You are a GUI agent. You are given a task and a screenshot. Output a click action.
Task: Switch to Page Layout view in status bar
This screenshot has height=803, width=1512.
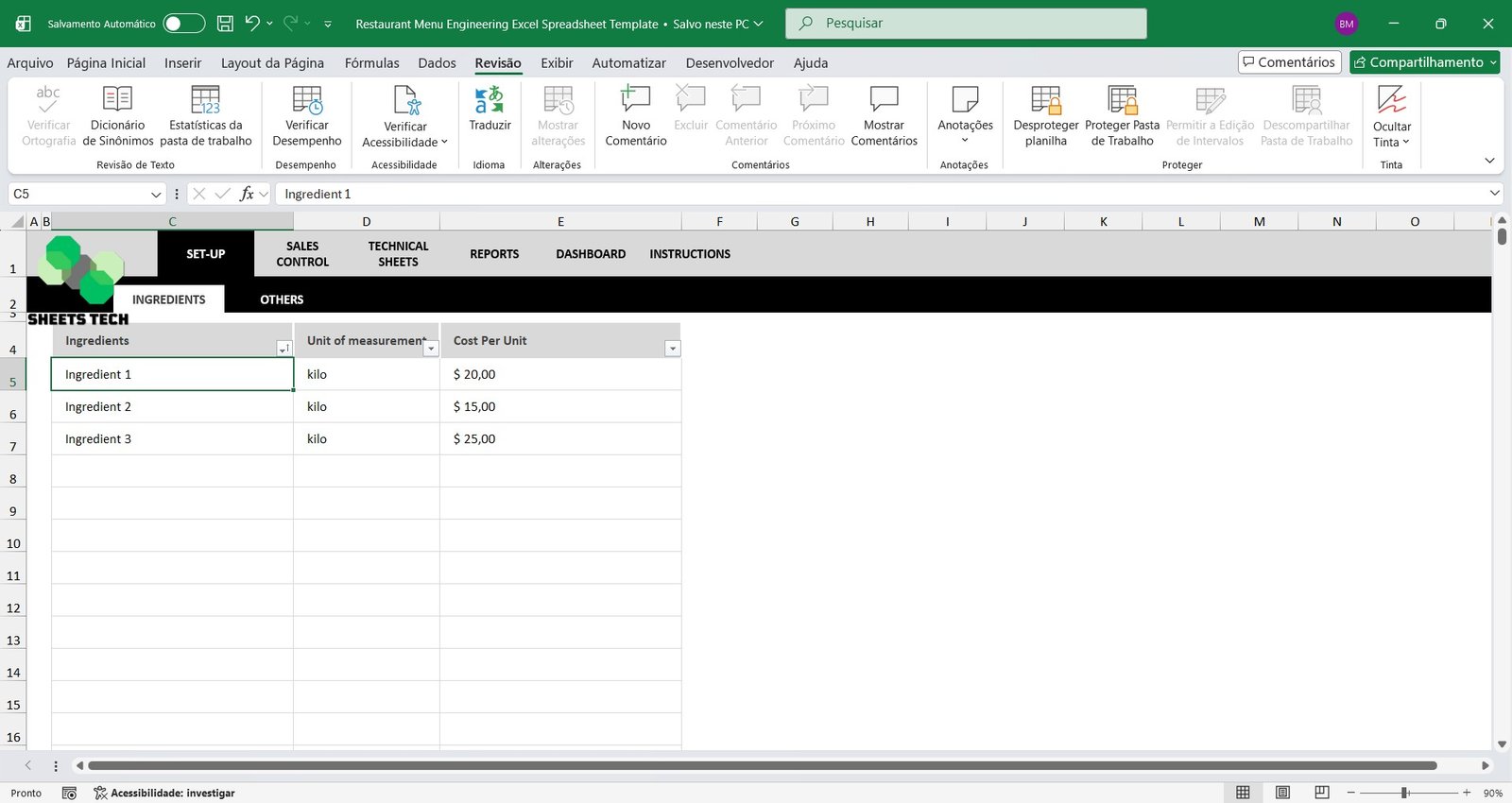(1282, 793)
